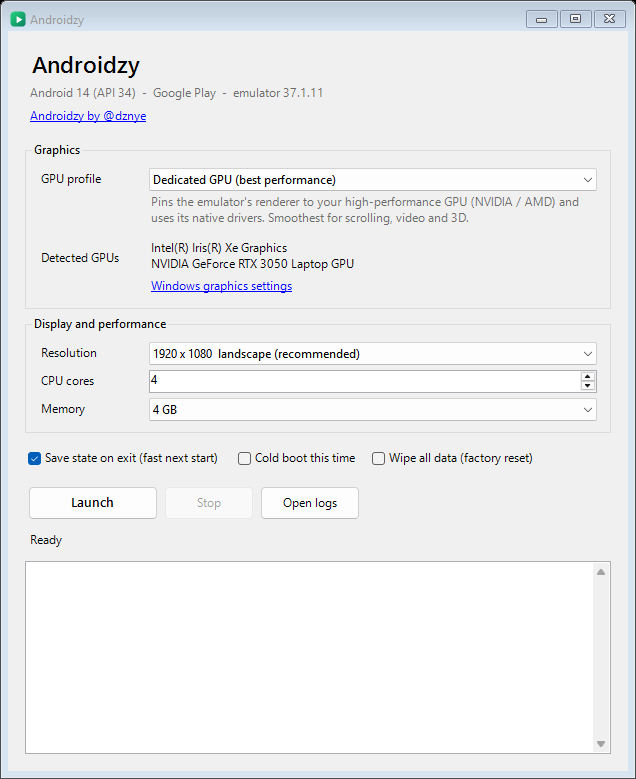Open the Memory dropdown showing 4 GB
This screenshot has height=779, width=636.
[x=373, y=410]
